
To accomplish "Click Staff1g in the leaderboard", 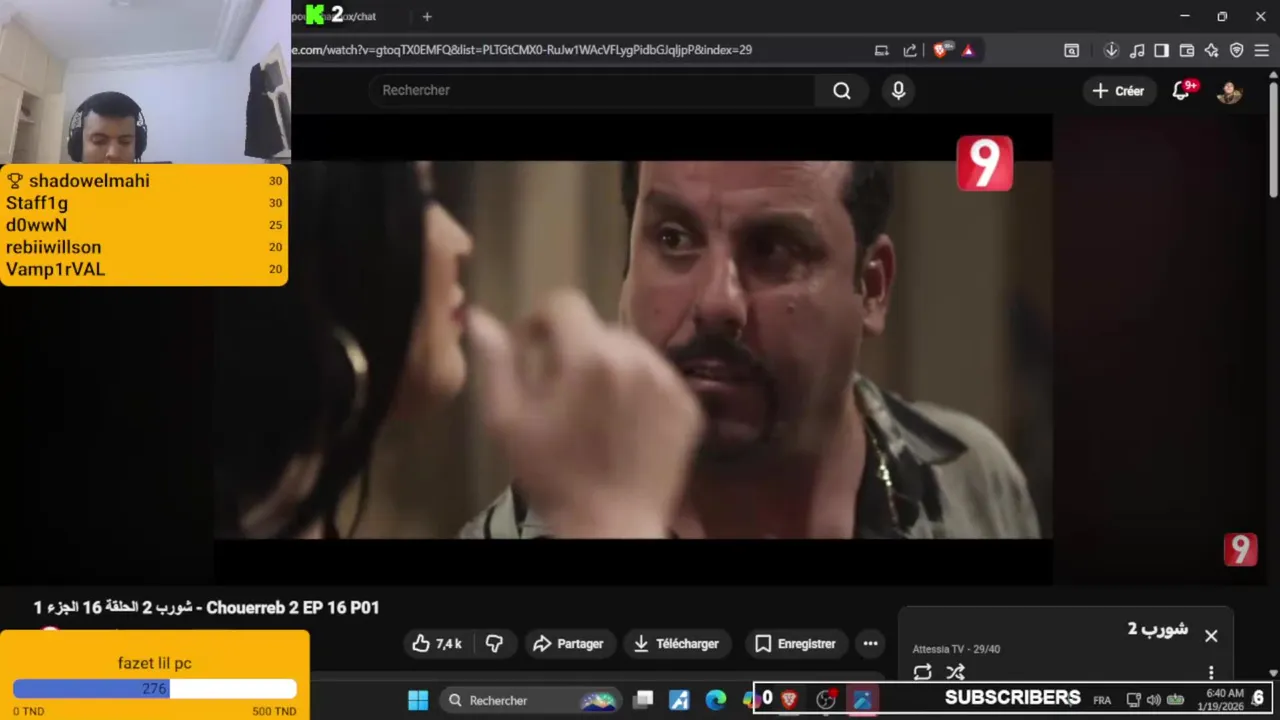I will 37,203.
